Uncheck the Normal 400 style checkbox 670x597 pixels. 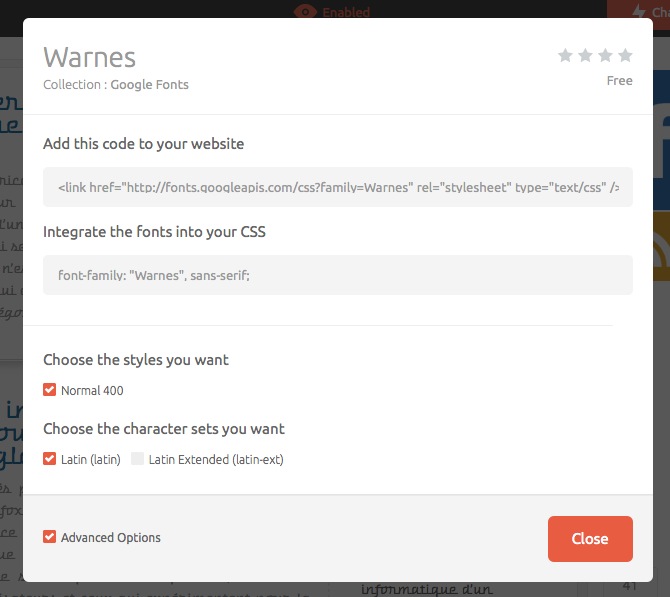tap(50, 390)
